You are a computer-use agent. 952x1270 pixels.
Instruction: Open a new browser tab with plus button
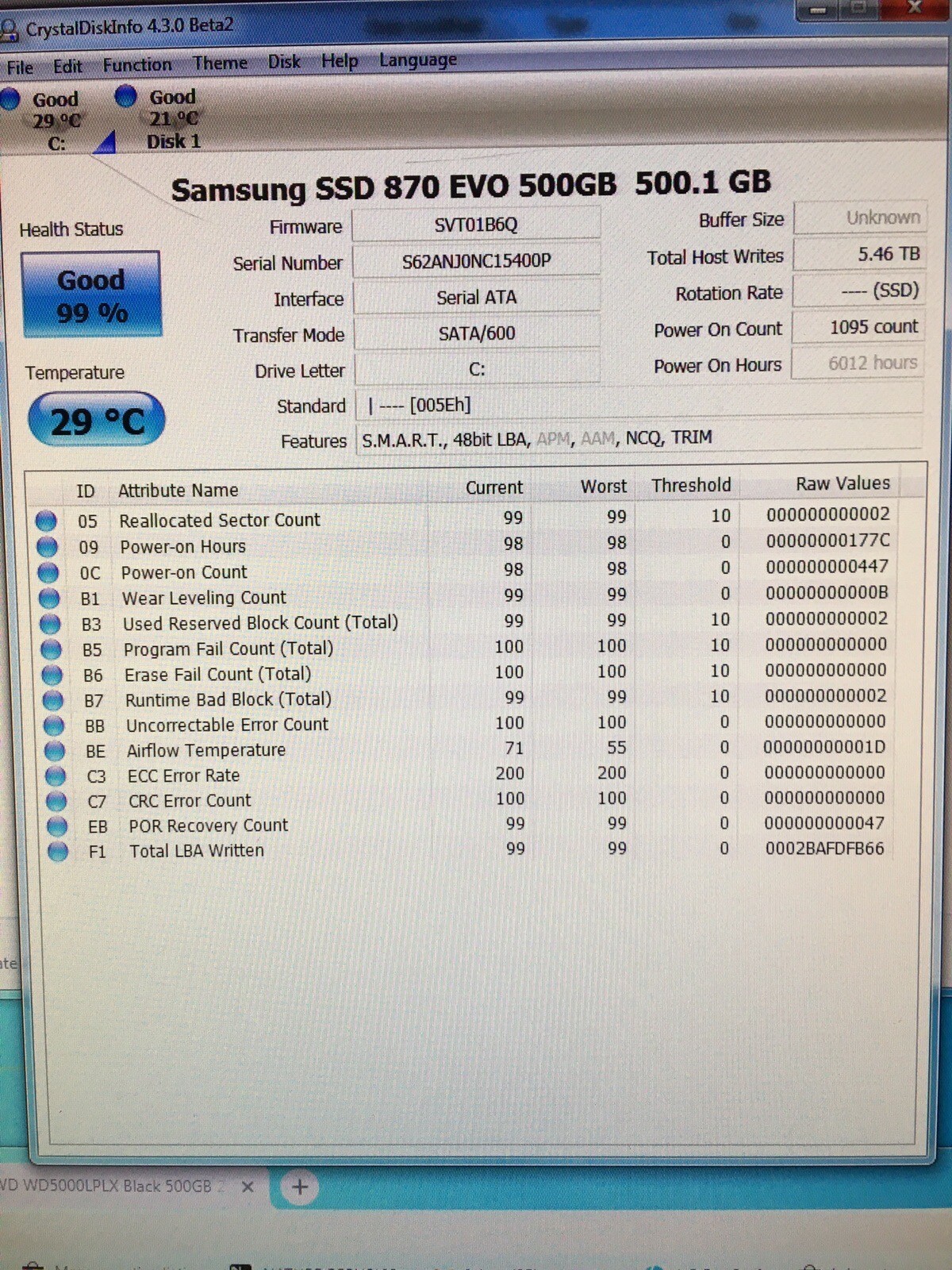299,1187
